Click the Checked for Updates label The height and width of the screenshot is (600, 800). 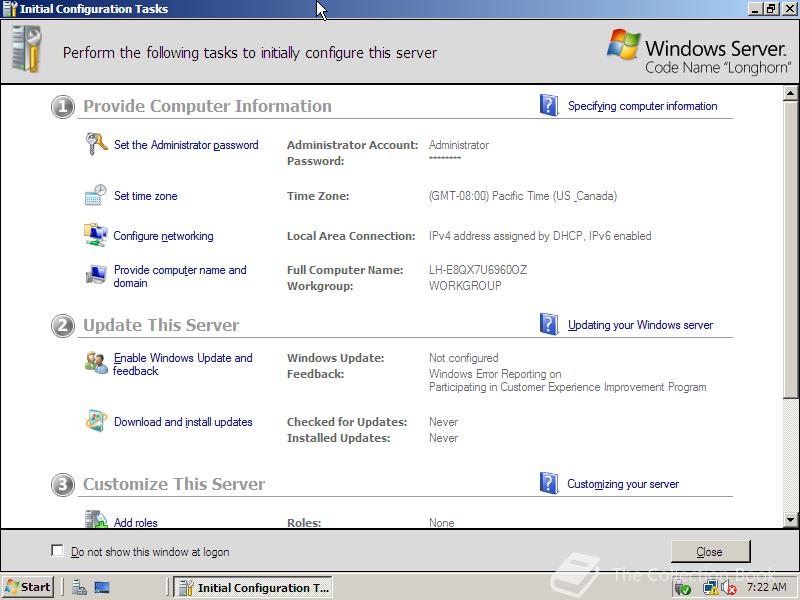coord(347,422)
